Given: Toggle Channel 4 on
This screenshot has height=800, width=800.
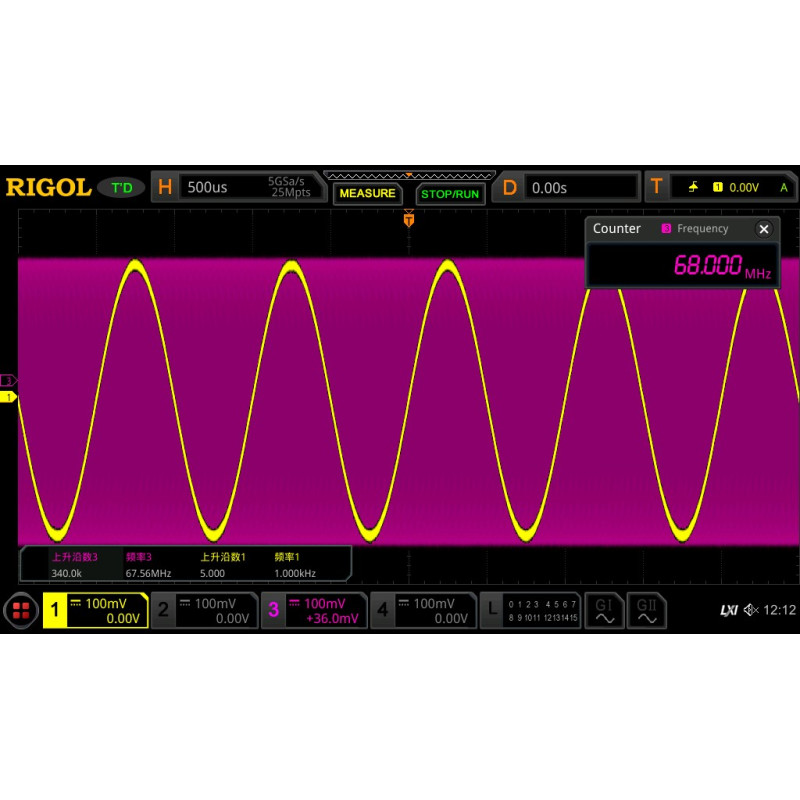Looking at the screenshot, I should [384, 610].
